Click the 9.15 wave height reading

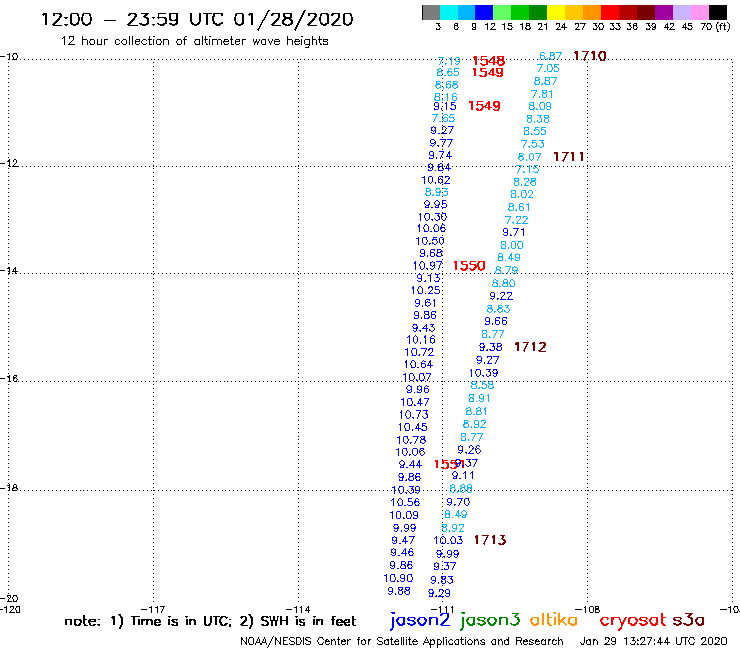tap(445, 106)
